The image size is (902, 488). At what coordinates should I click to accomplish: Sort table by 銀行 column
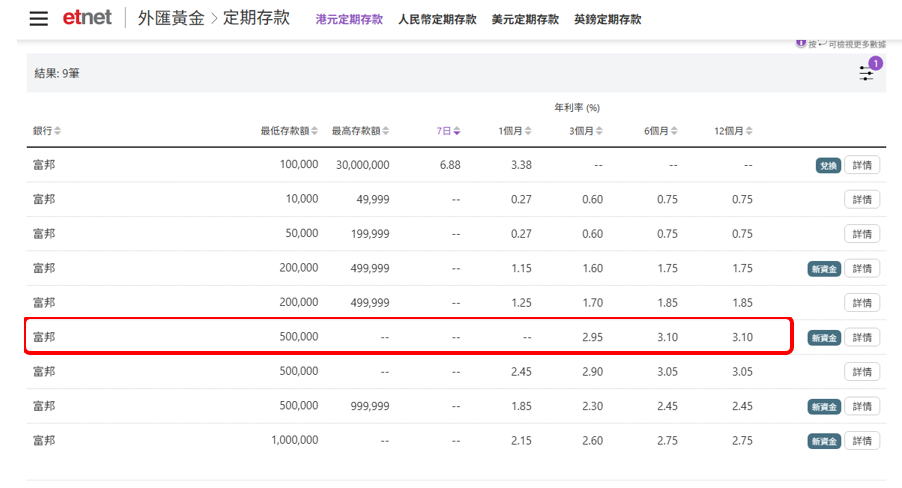[x=47, y=131]
